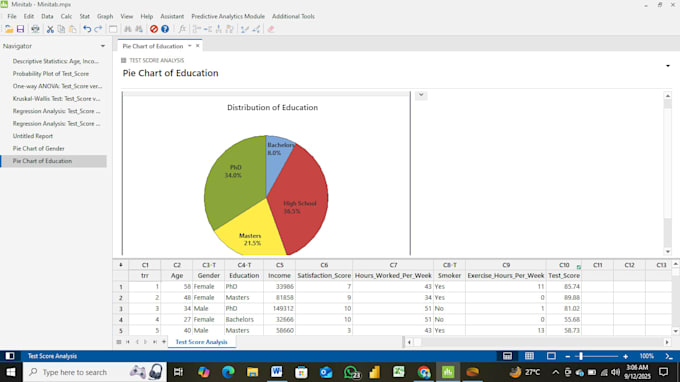Viewport: 680px width, 382px height.
Task: Click the Windows Start button
Action: tap(11, 372)
